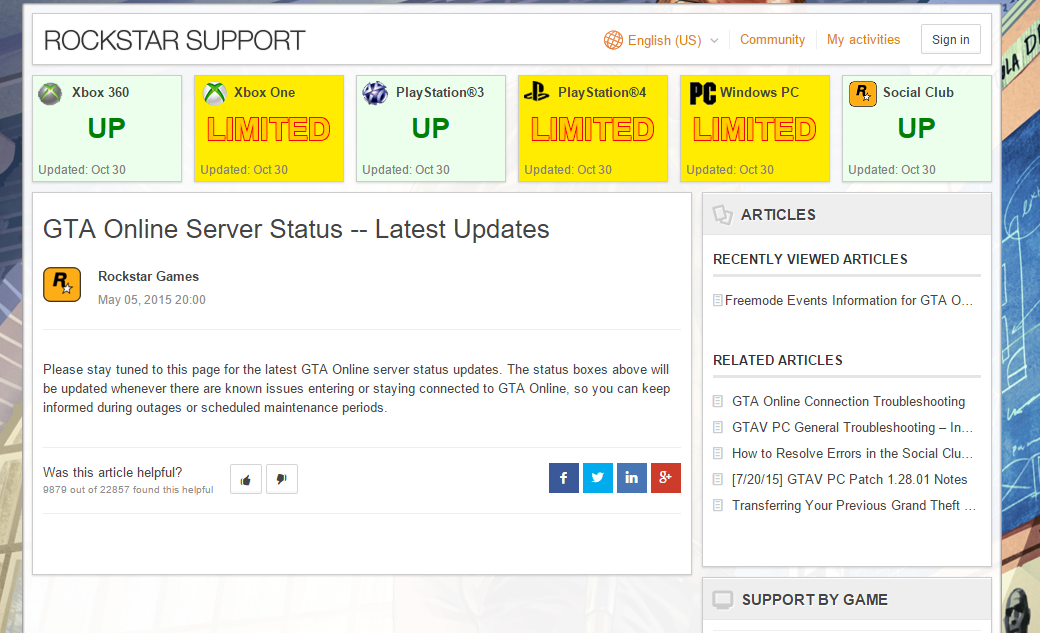Click the Sign in button

[950, 39]
